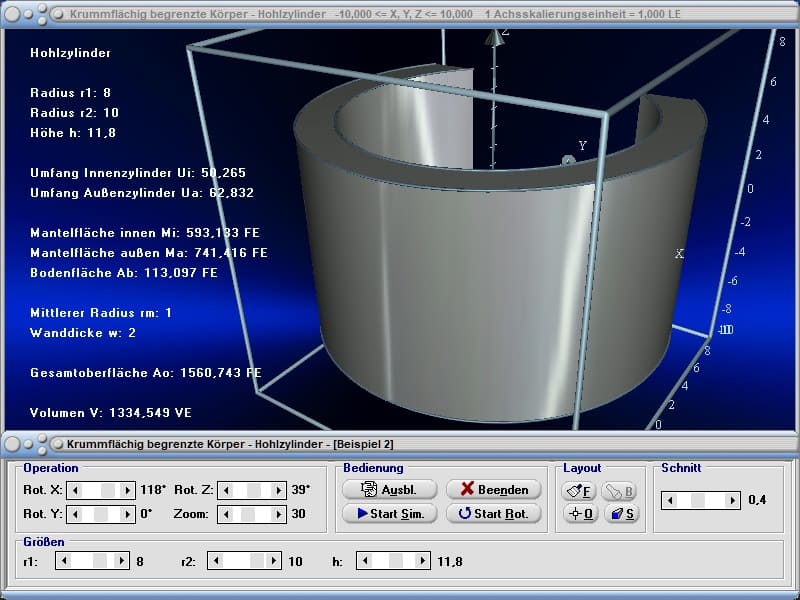
Task: Select the "Radius r1: 8" readout
Action: coord(70,92)
